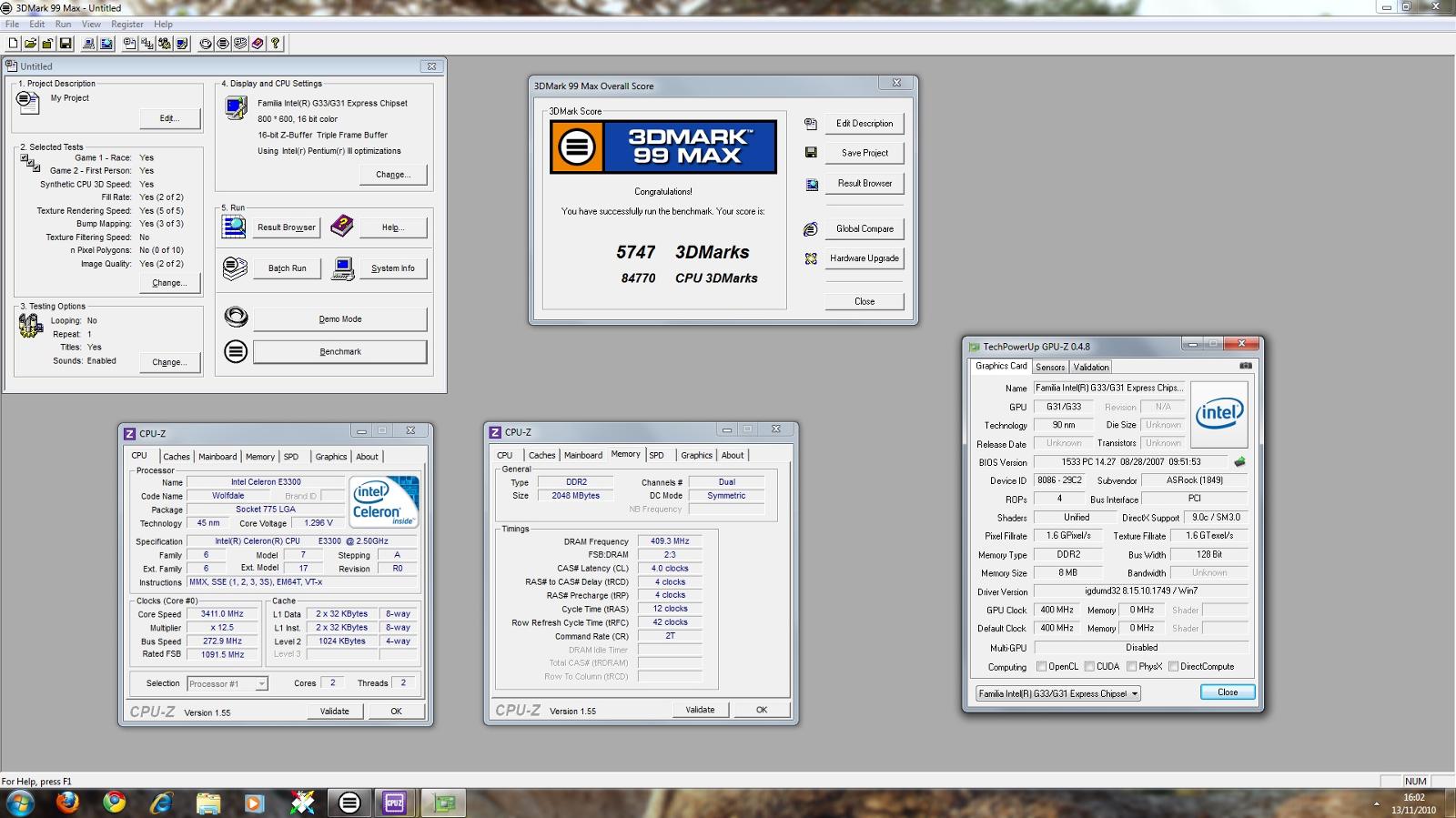Screen dimensions: 1456x818
Task: Click the Demo Mode button
Action: click(x=340, y=319)
